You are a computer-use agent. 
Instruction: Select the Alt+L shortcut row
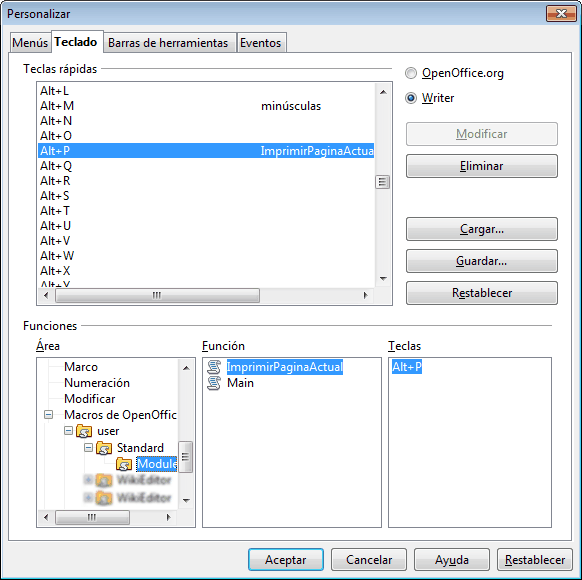(206, 91)
